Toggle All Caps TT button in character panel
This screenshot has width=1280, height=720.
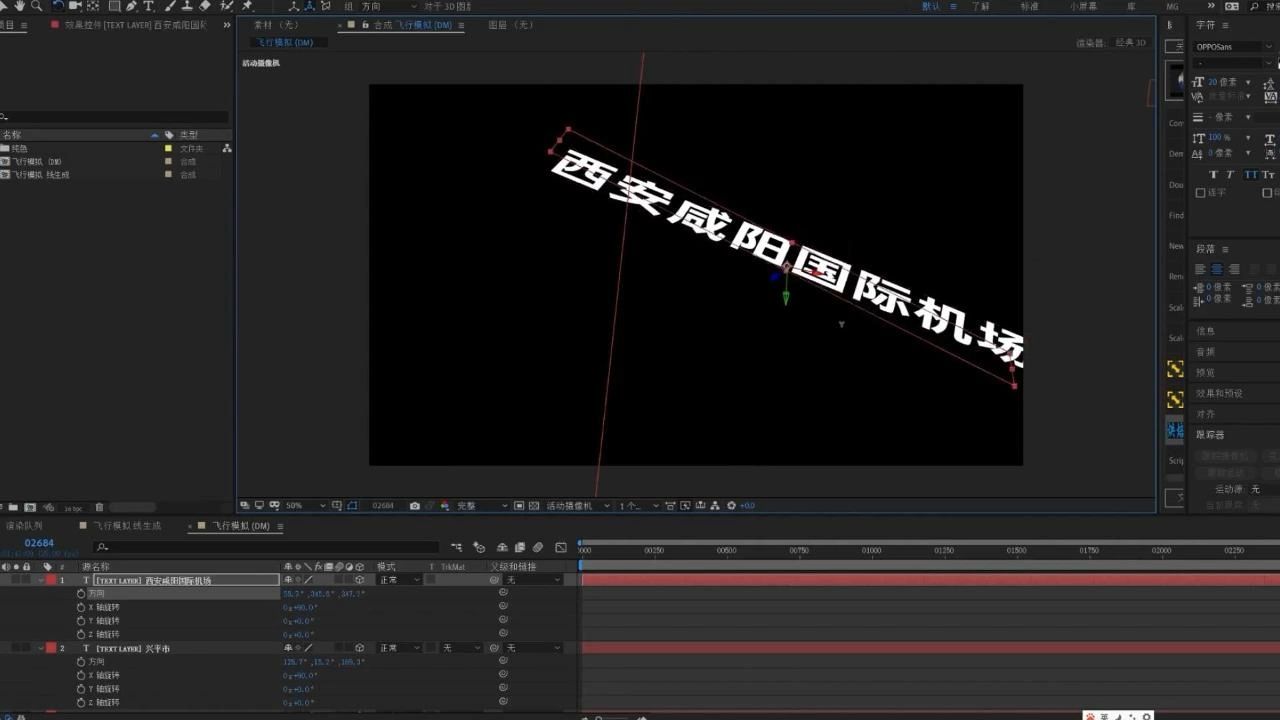coord(1251,175)
